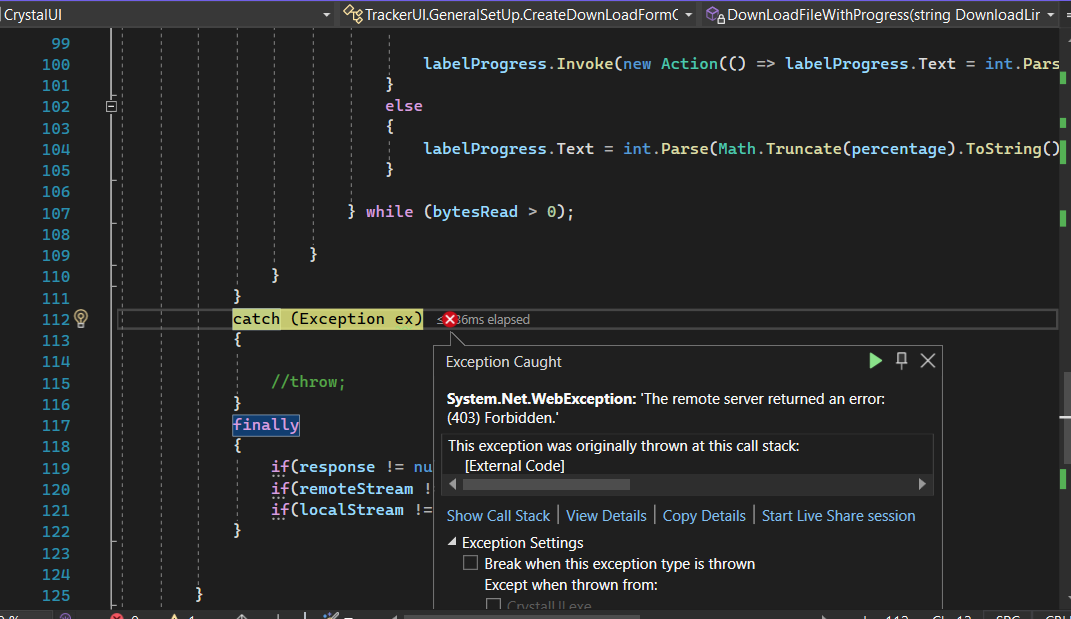Click '(Exception ex)' on line 112

pyautogui.click(x=357, y=319)
